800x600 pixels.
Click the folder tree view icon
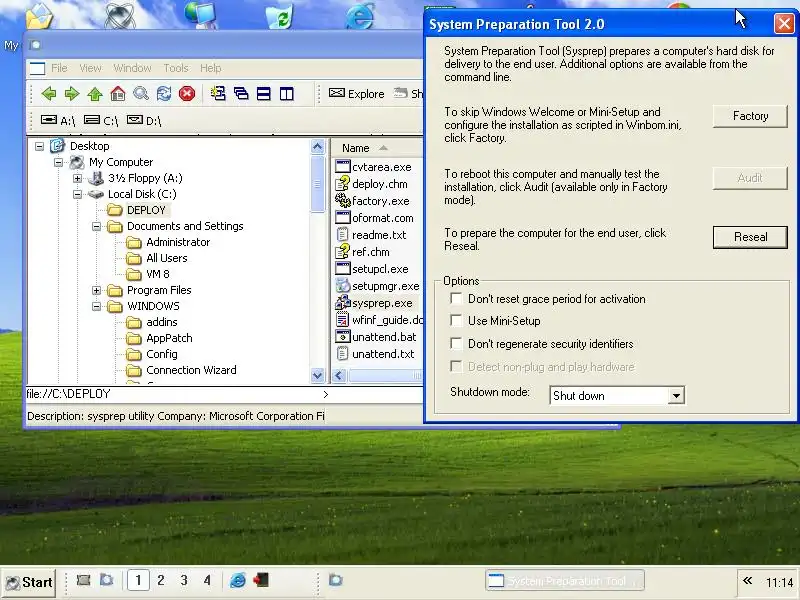tap(218, 93)
